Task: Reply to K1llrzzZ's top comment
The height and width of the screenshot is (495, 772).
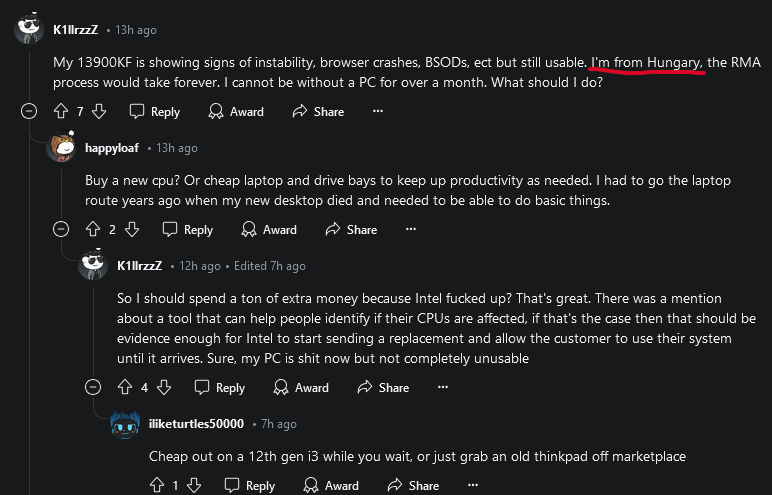Action: [155, 111]
